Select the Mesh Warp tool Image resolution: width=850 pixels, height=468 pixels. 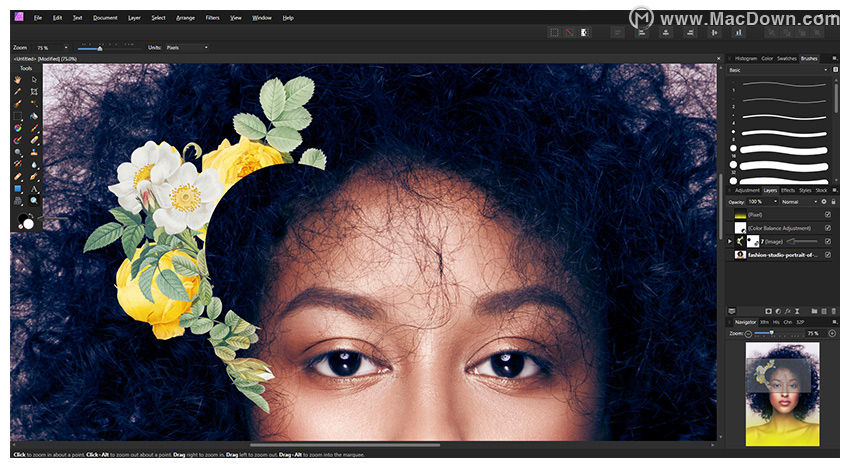click(18, 201)
